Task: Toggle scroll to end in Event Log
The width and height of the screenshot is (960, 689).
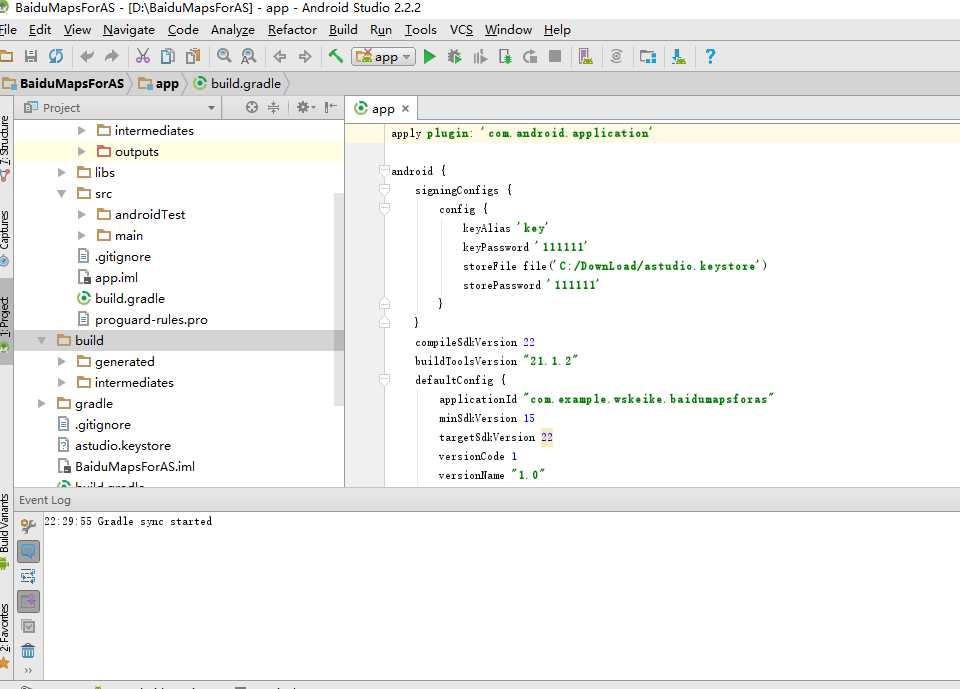Action: coord(28,601)
